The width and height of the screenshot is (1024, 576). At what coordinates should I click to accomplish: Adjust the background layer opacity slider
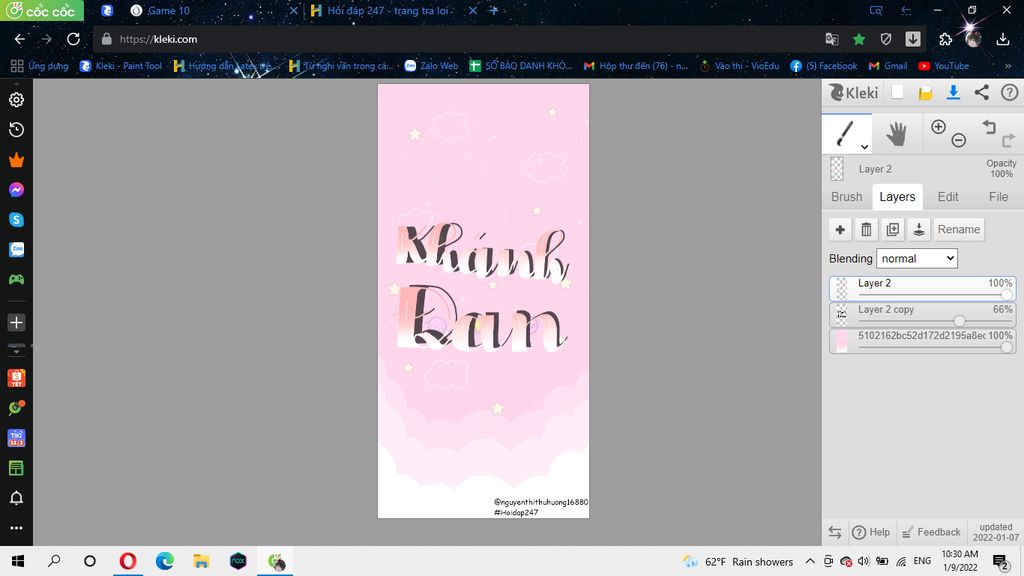click(x=1006, y=347)
